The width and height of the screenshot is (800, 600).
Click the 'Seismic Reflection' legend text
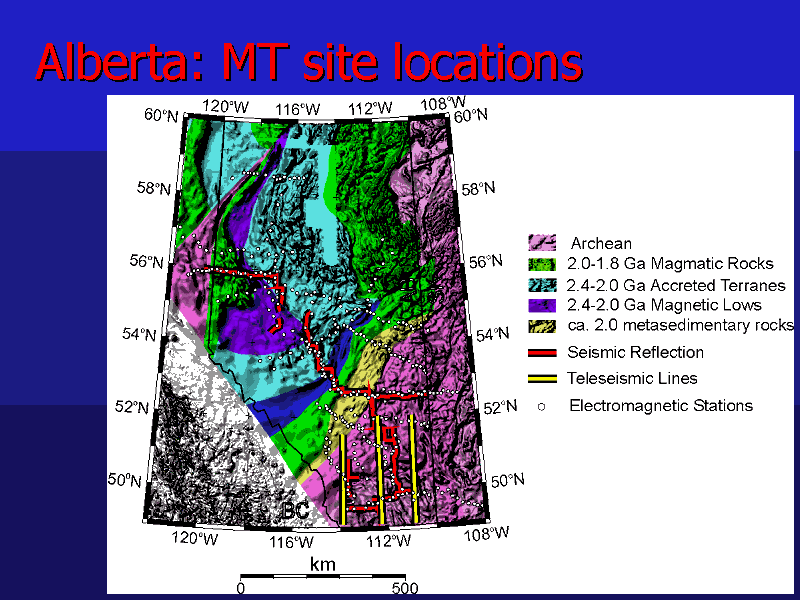pyautogui.click(x=635, y=352)
